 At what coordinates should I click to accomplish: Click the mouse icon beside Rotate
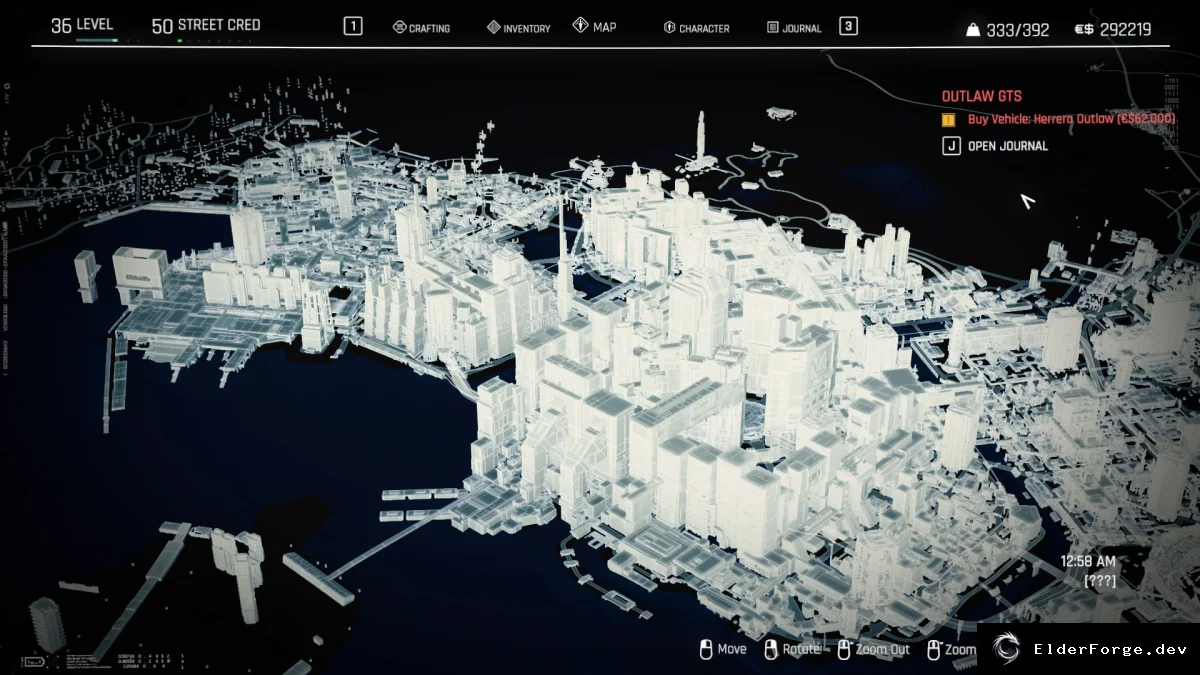770,650
